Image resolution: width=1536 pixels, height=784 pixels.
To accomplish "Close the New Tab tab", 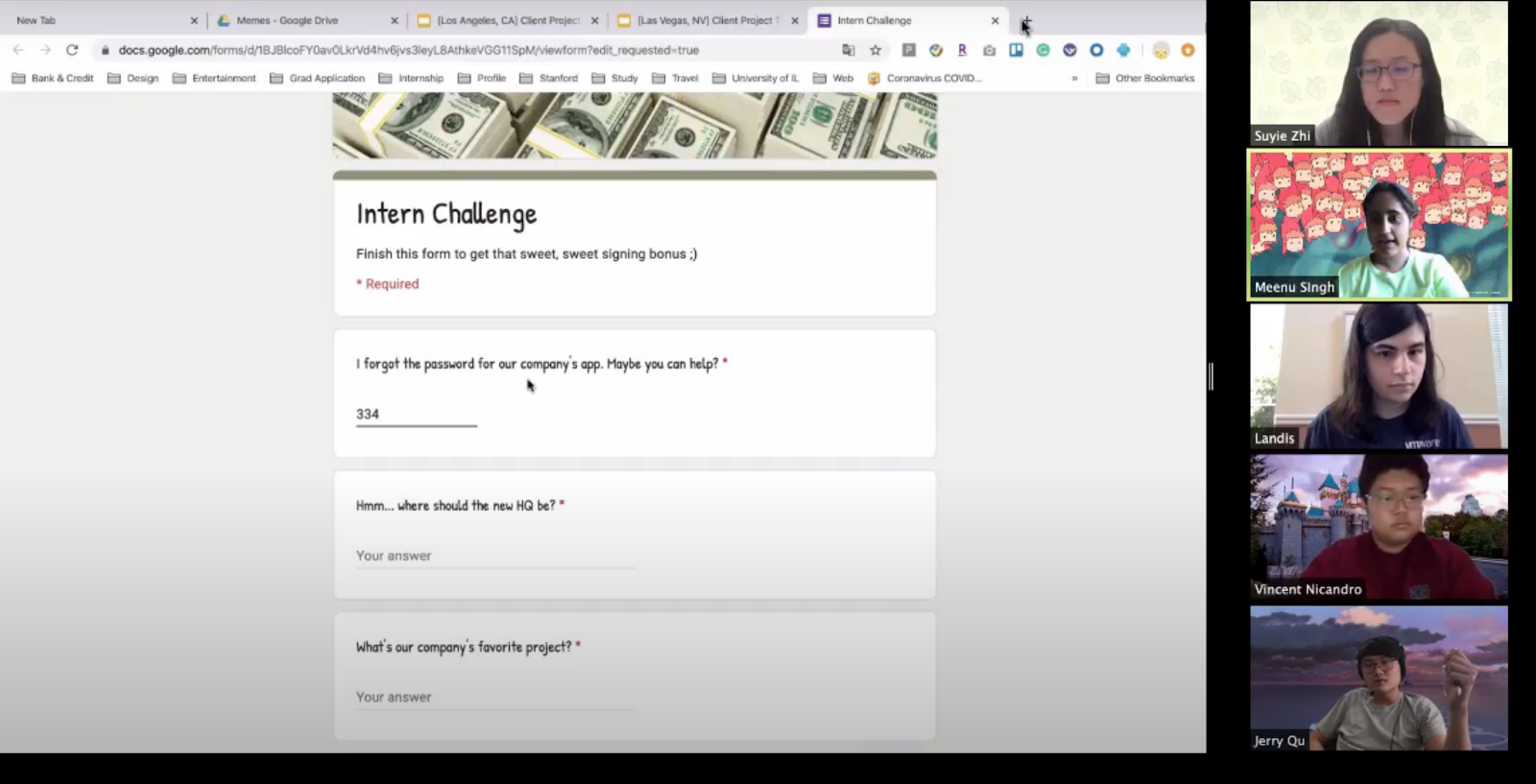I will [194, 20].
